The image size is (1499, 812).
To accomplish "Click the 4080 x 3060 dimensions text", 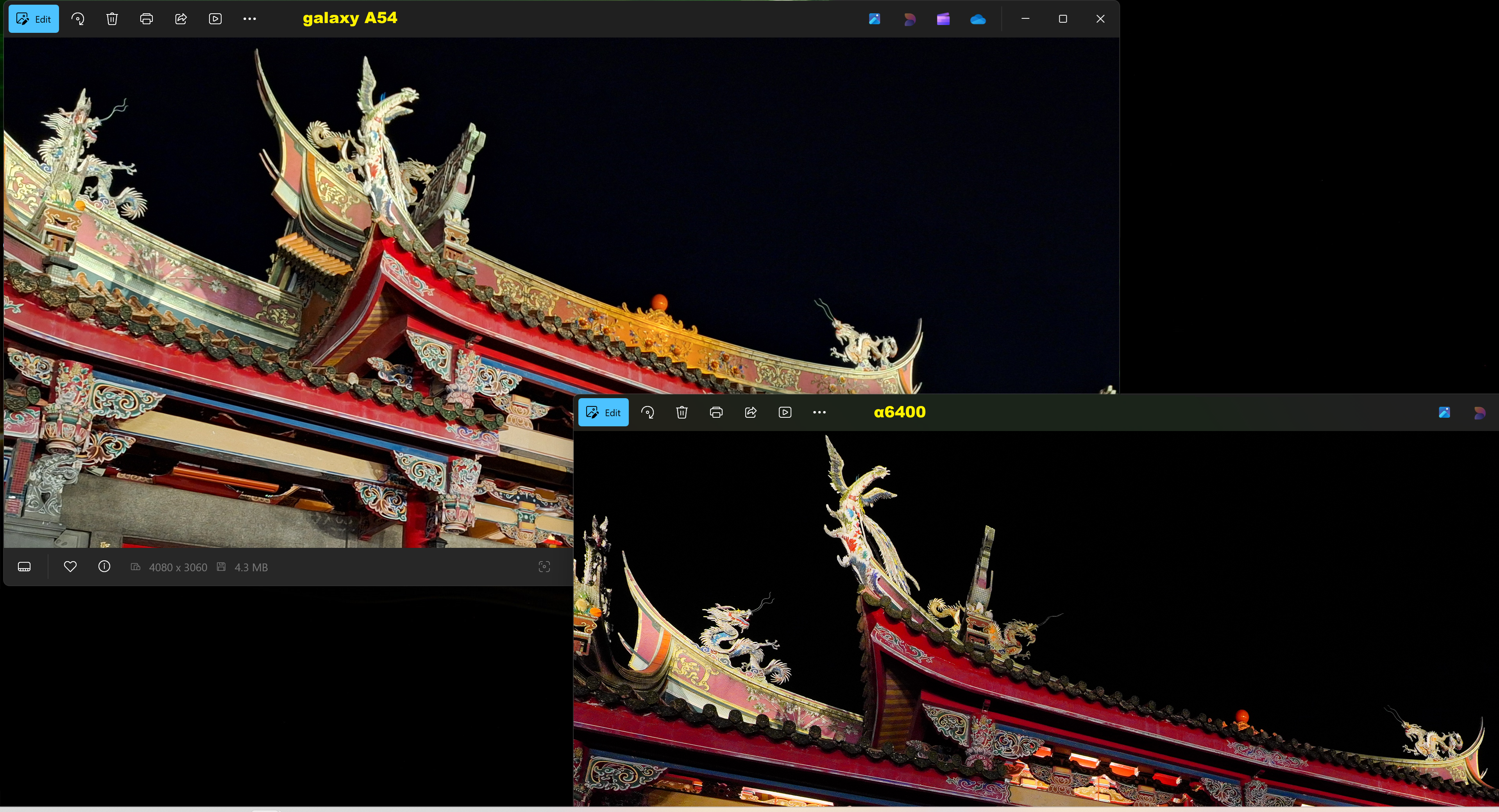I will [178, 567].
